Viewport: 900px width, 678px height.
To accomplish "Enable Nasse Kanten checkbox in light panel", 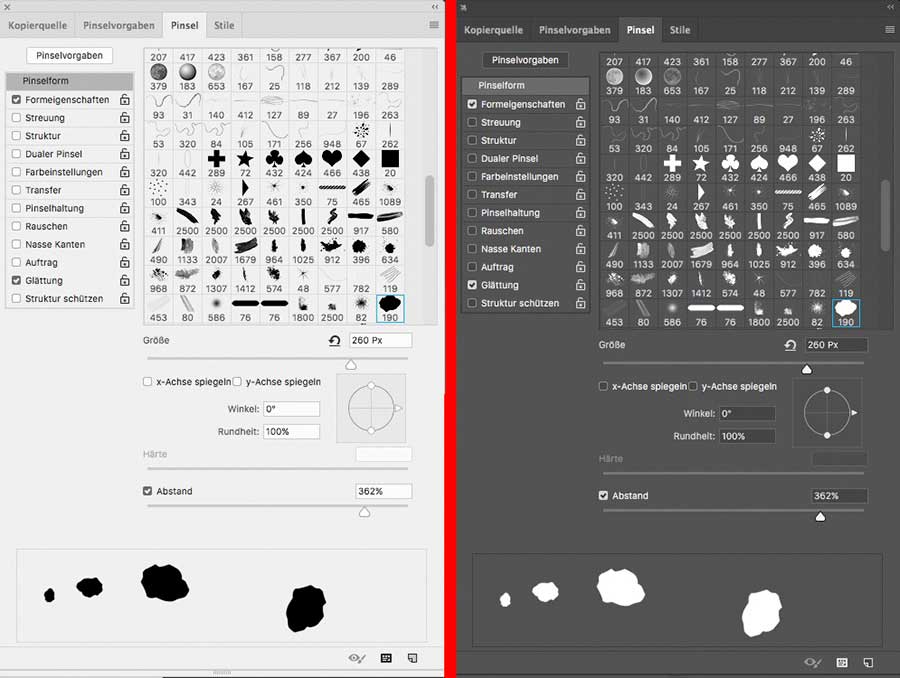I will (x=16, y=244).
